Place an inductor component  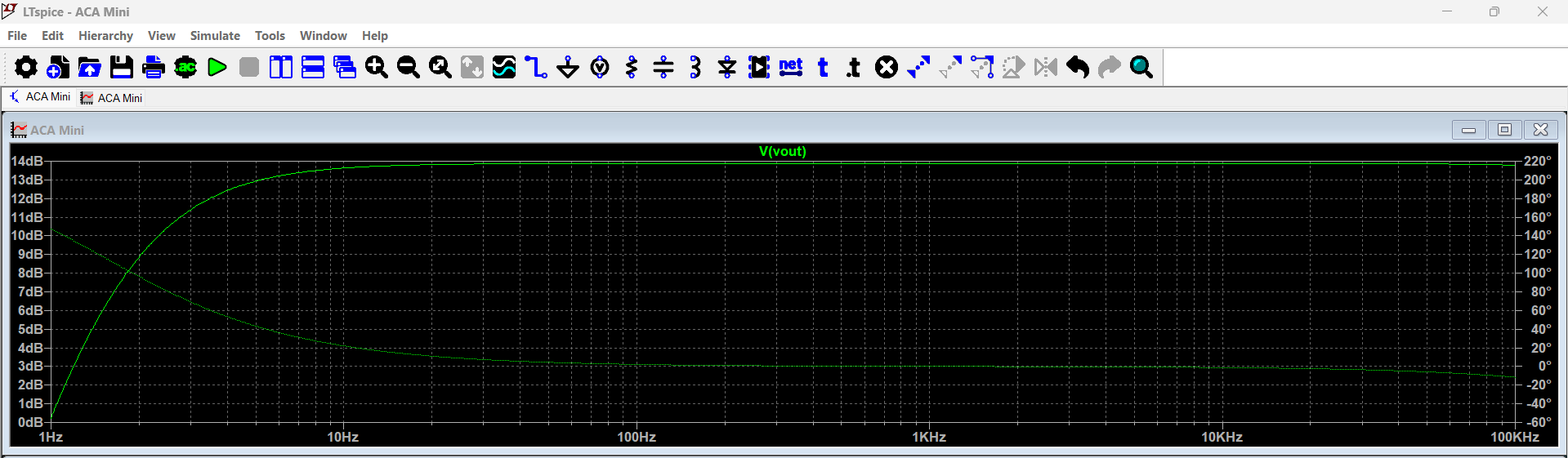click(695, 67)
